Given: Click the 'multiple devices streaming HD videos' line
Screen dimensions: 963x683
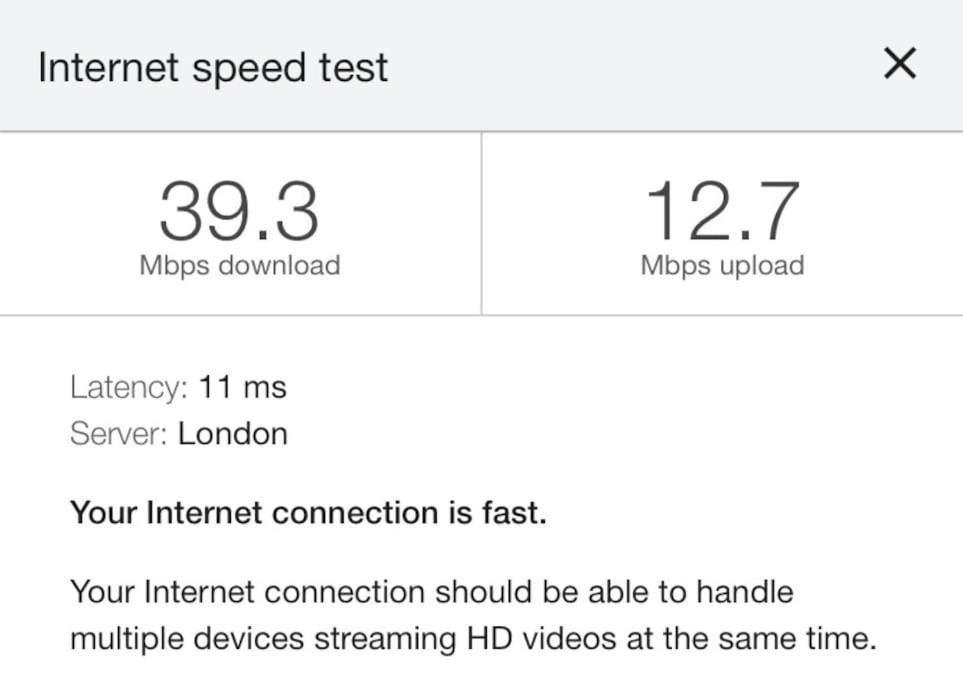Looking at the screenshot, I should tap(473, 639).
